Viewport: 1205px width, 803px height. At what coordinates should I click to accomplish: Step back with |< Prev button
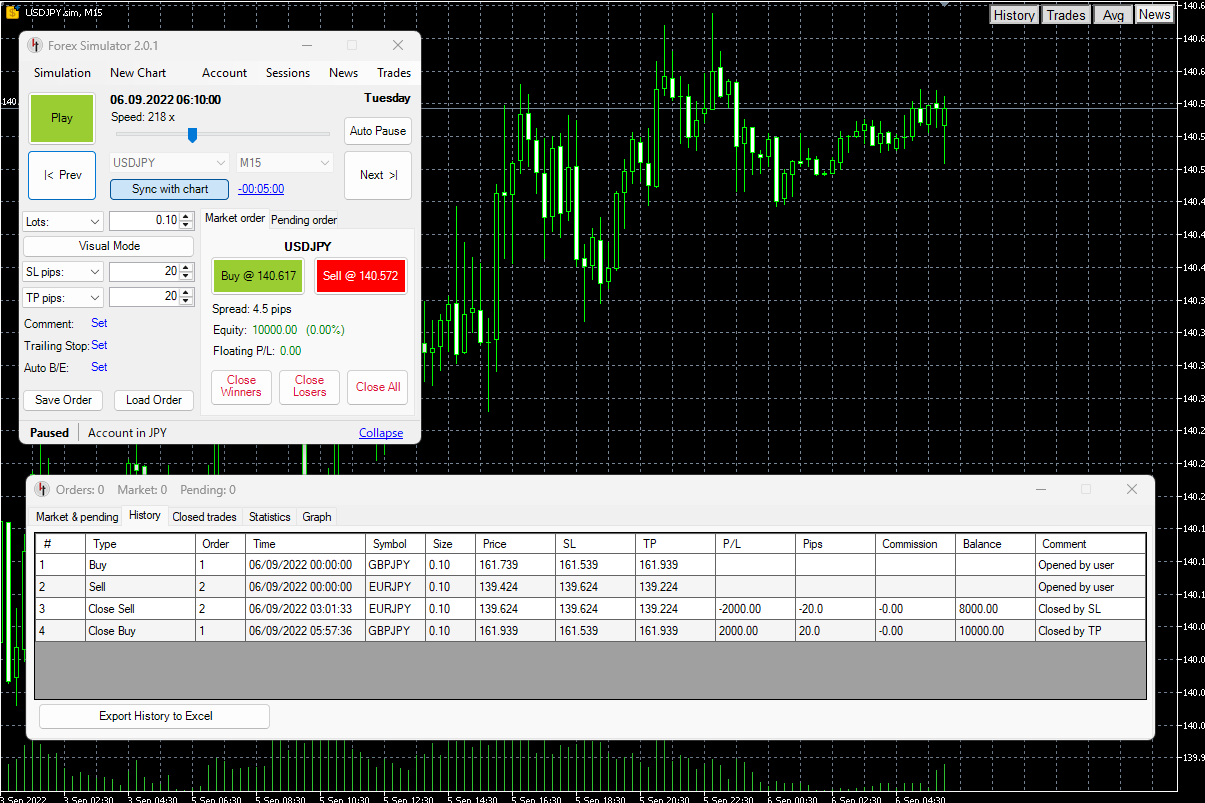pos(62,175)
